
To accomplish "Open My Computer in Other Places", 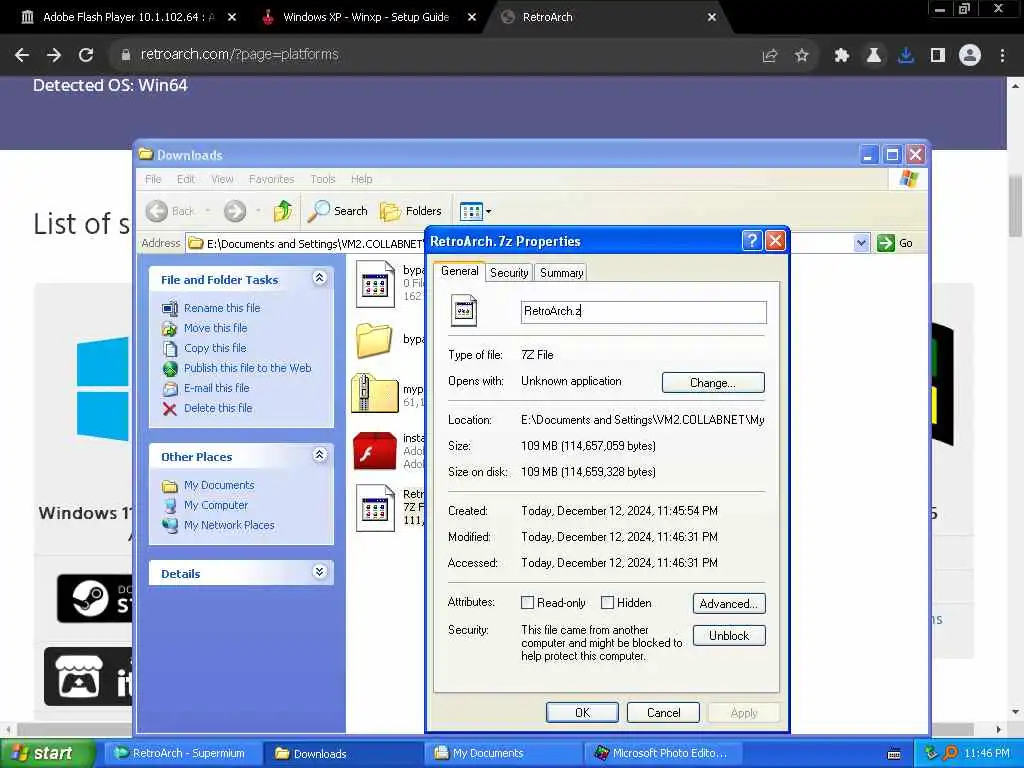I will [216, 505].
